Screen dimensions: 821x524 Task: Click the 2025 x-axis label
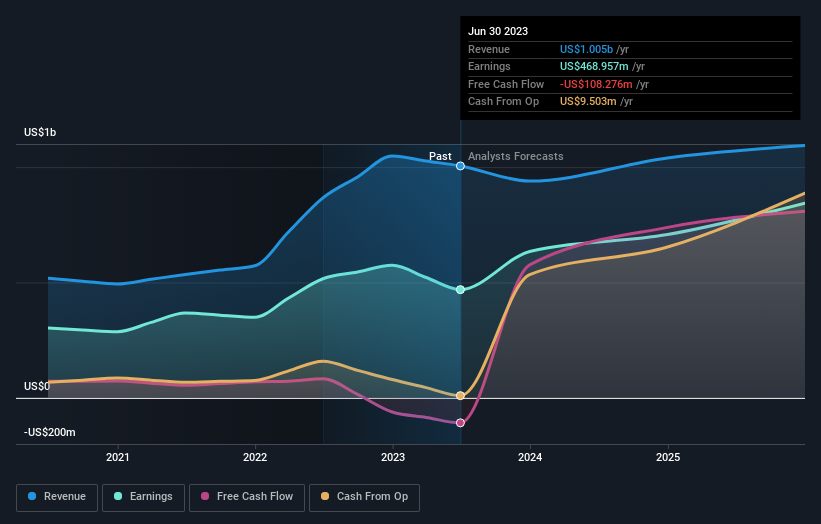tap(668, 457)
